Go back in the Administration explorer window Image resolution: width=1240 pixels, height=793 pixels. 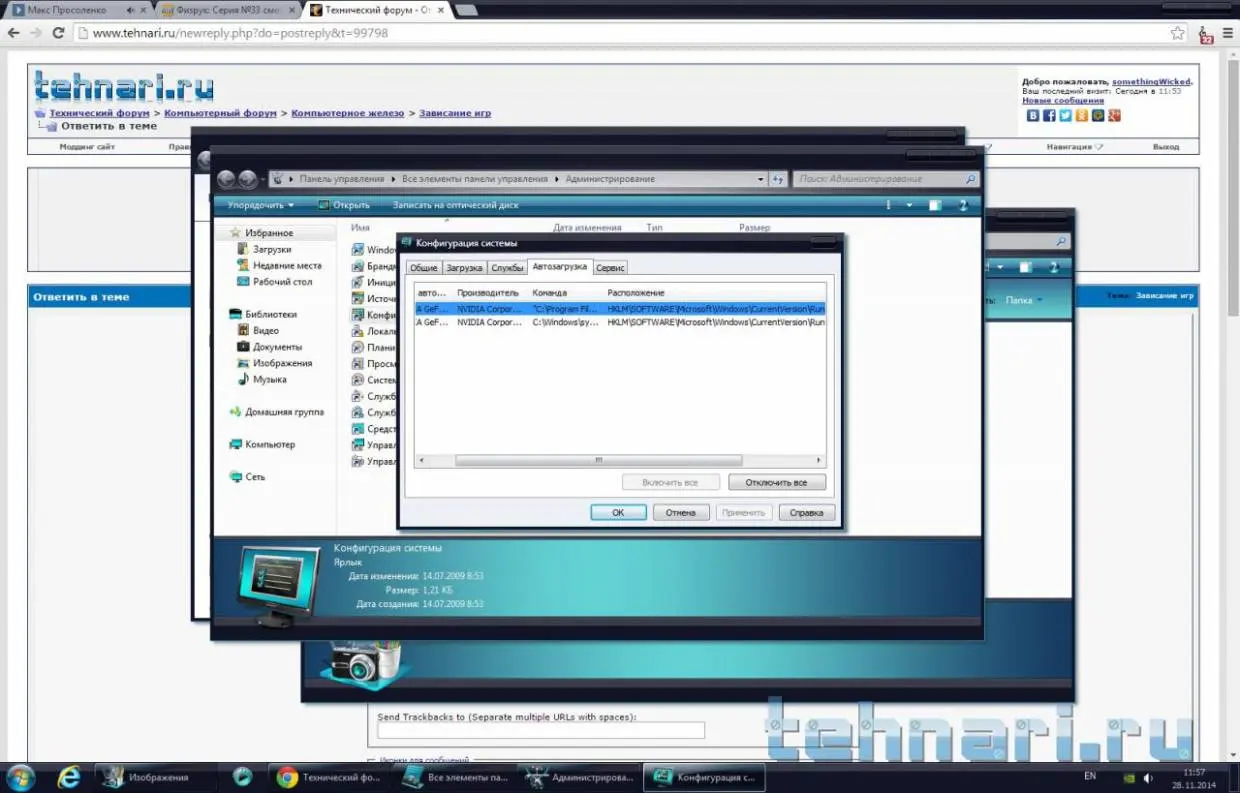226,180
